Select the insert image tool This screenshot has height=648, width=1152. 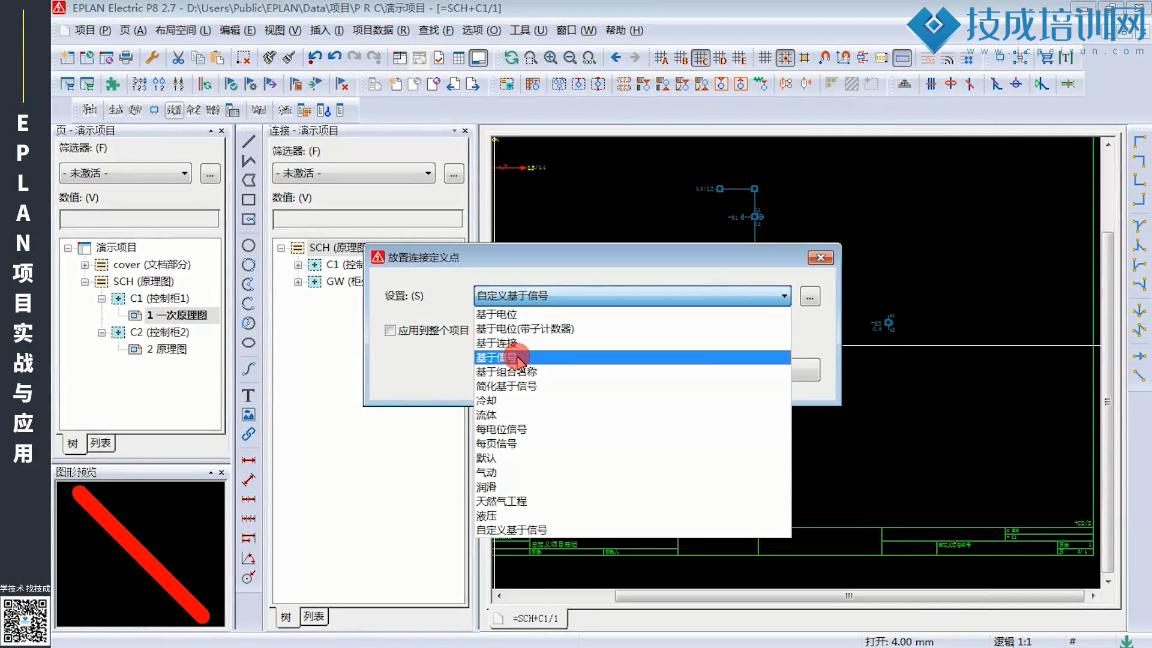(x=248, y=415)
